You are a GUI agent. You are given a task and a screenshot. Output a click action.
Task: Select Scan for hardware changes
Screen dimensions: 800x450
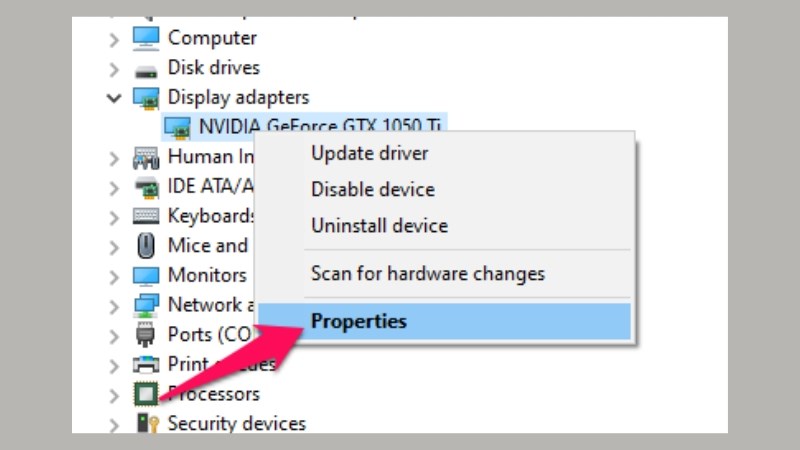click(427, 273)
